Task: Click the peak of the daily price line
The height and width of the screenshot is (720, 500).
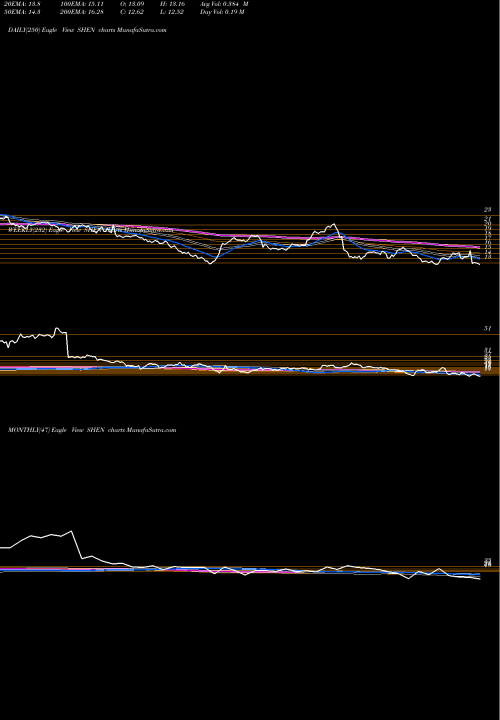Action: coord(333,224)
